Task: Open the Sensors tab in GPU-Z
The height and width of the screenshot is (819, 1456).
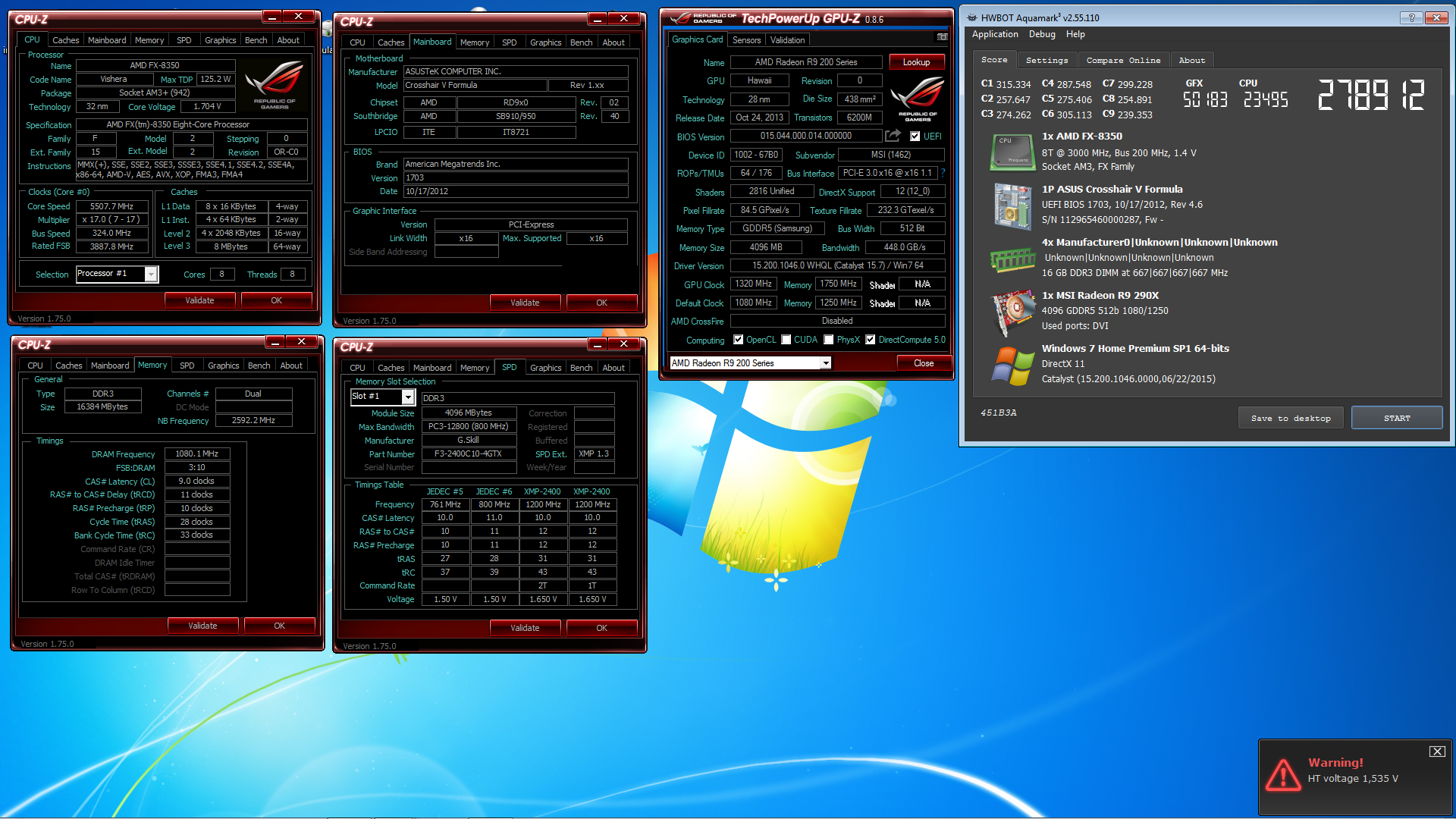Action: coord(746,40)
